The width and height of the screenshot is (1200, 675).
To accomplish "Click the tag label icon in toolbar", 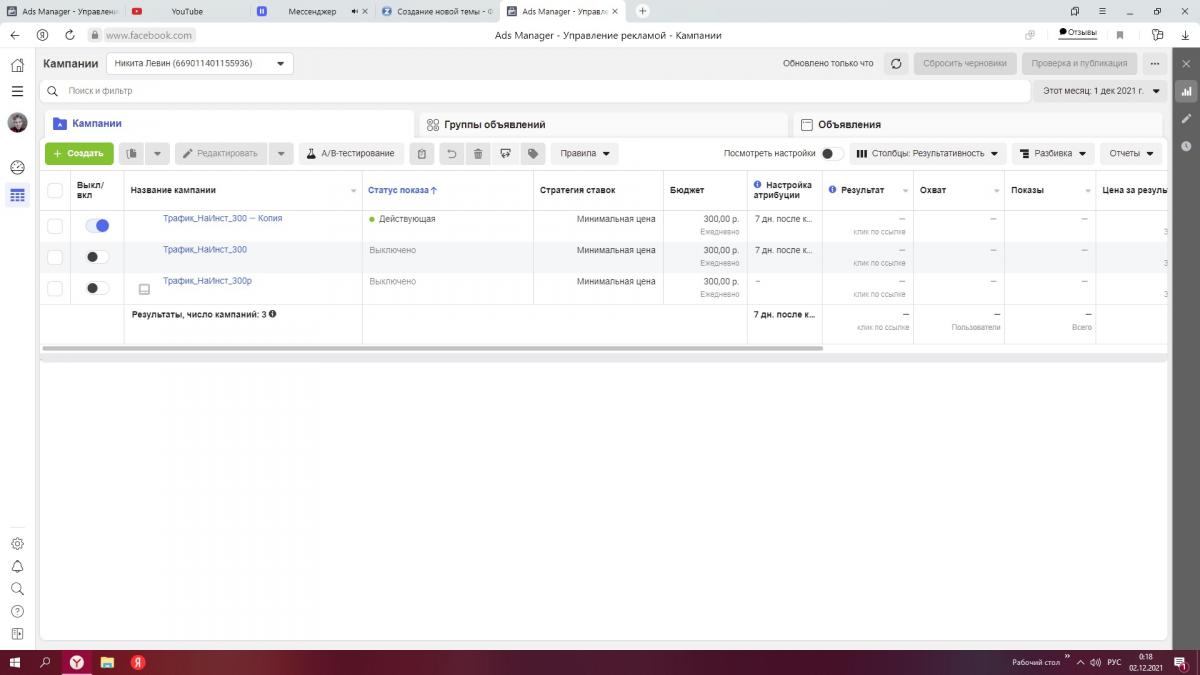I will pyautogui.click(x=533, y=154).
